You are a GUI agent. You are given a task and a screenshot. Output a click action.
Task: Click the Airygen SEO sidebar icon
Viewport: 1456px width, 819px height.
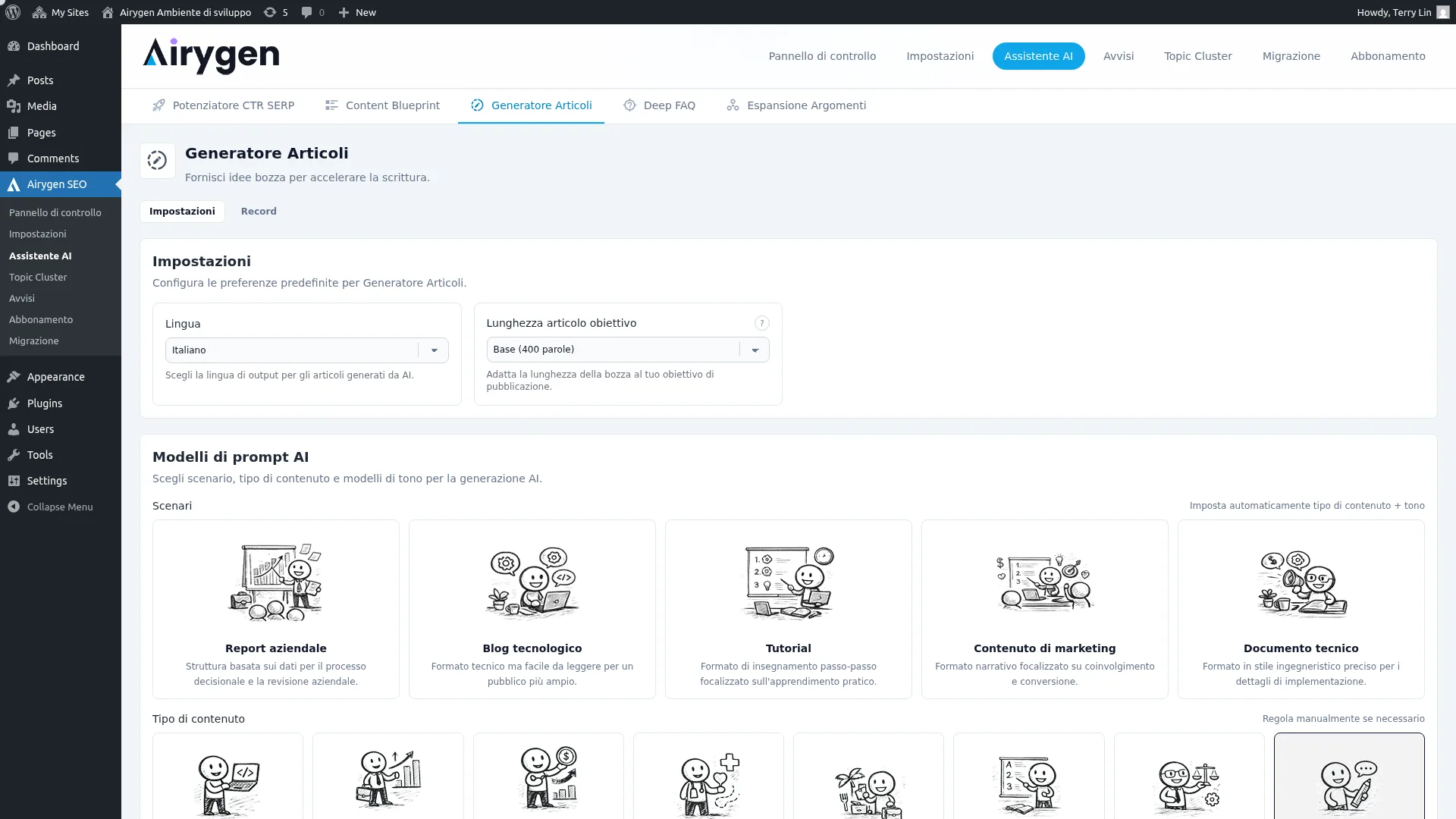click(x=14, y=184)
